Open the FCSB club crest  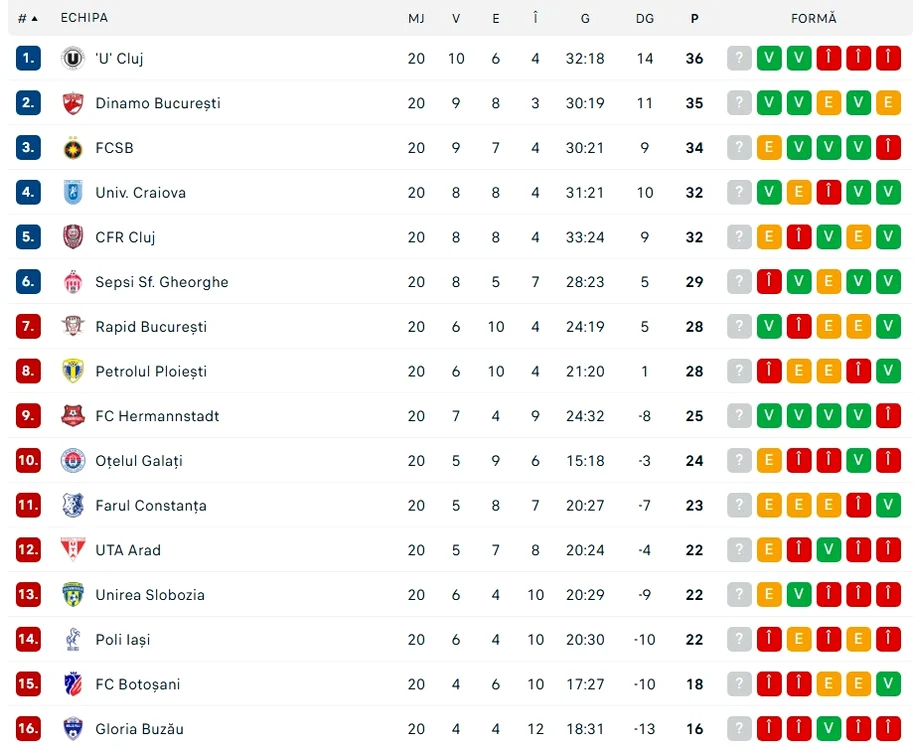tap(73, 148)
